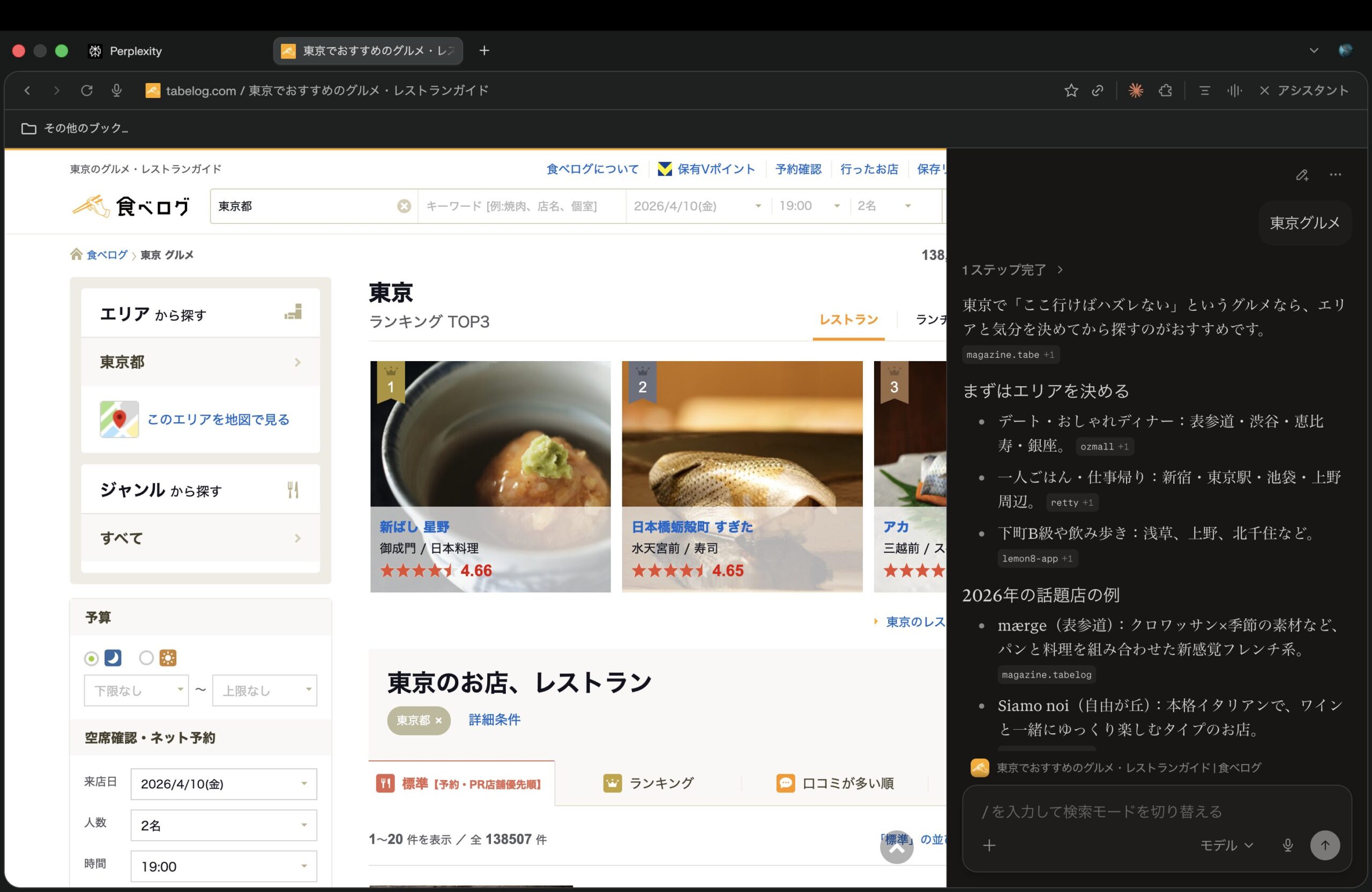Select the lunch (sun) budget radio button
The height and width of the screenshot is (892, 1372).
coord(146,658)
